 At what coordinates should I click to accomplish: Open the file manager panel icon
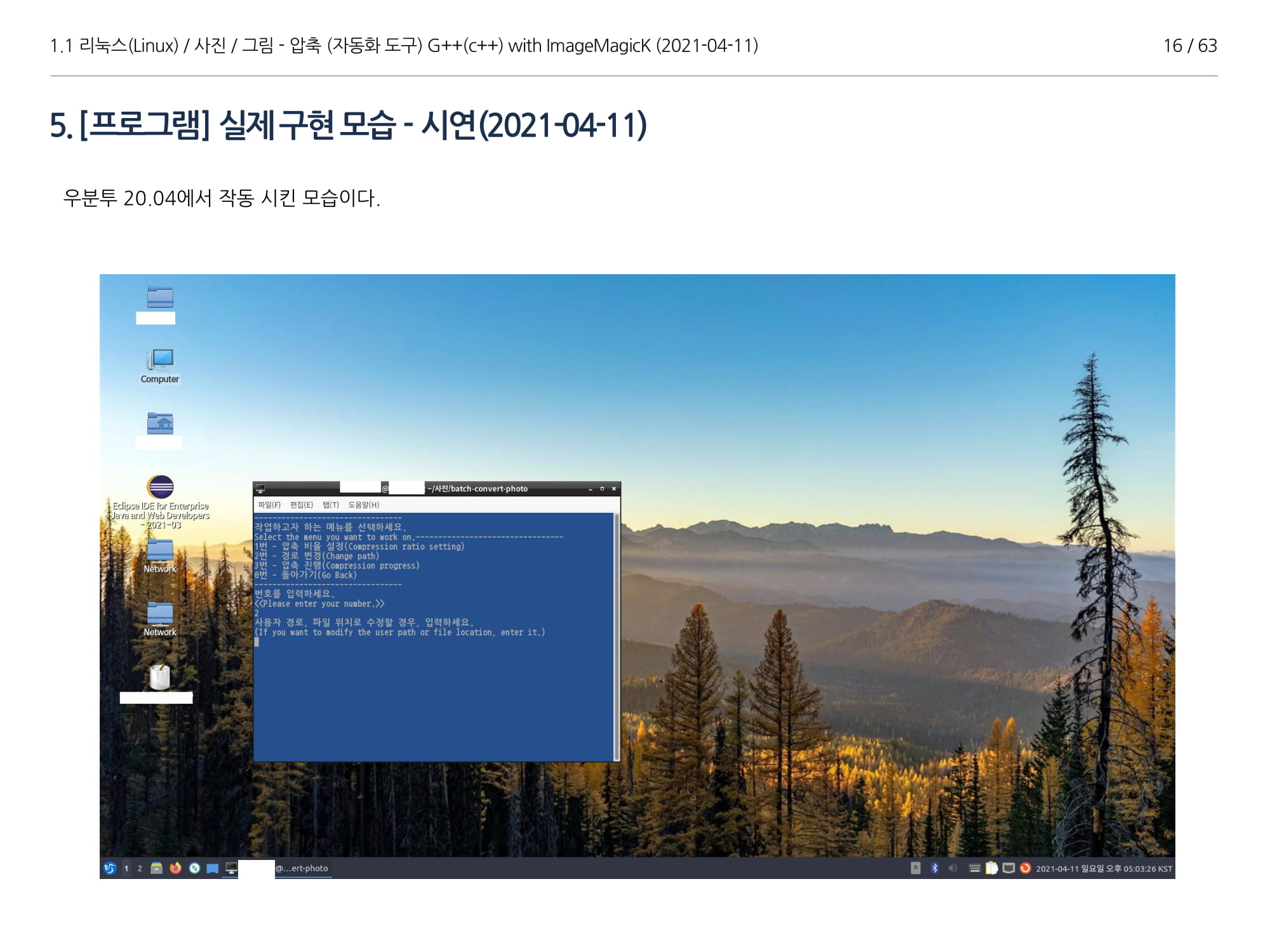(156, 868)
